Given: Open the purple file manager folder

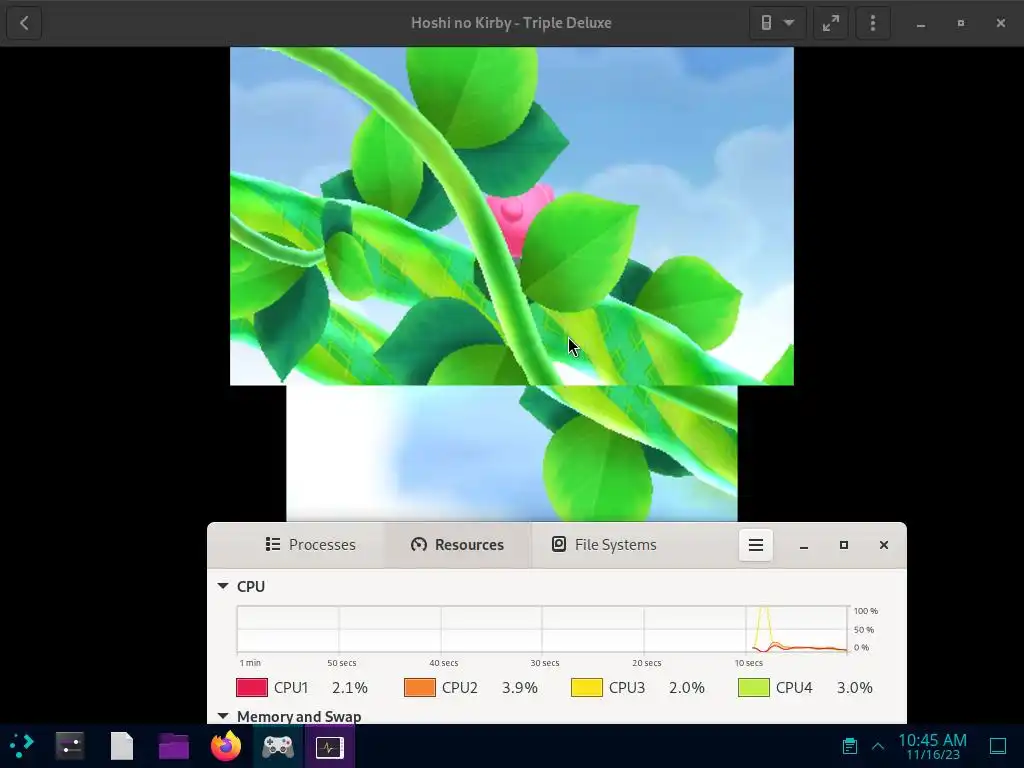Looking at the screenshot, I should click(x=173, y=746).
